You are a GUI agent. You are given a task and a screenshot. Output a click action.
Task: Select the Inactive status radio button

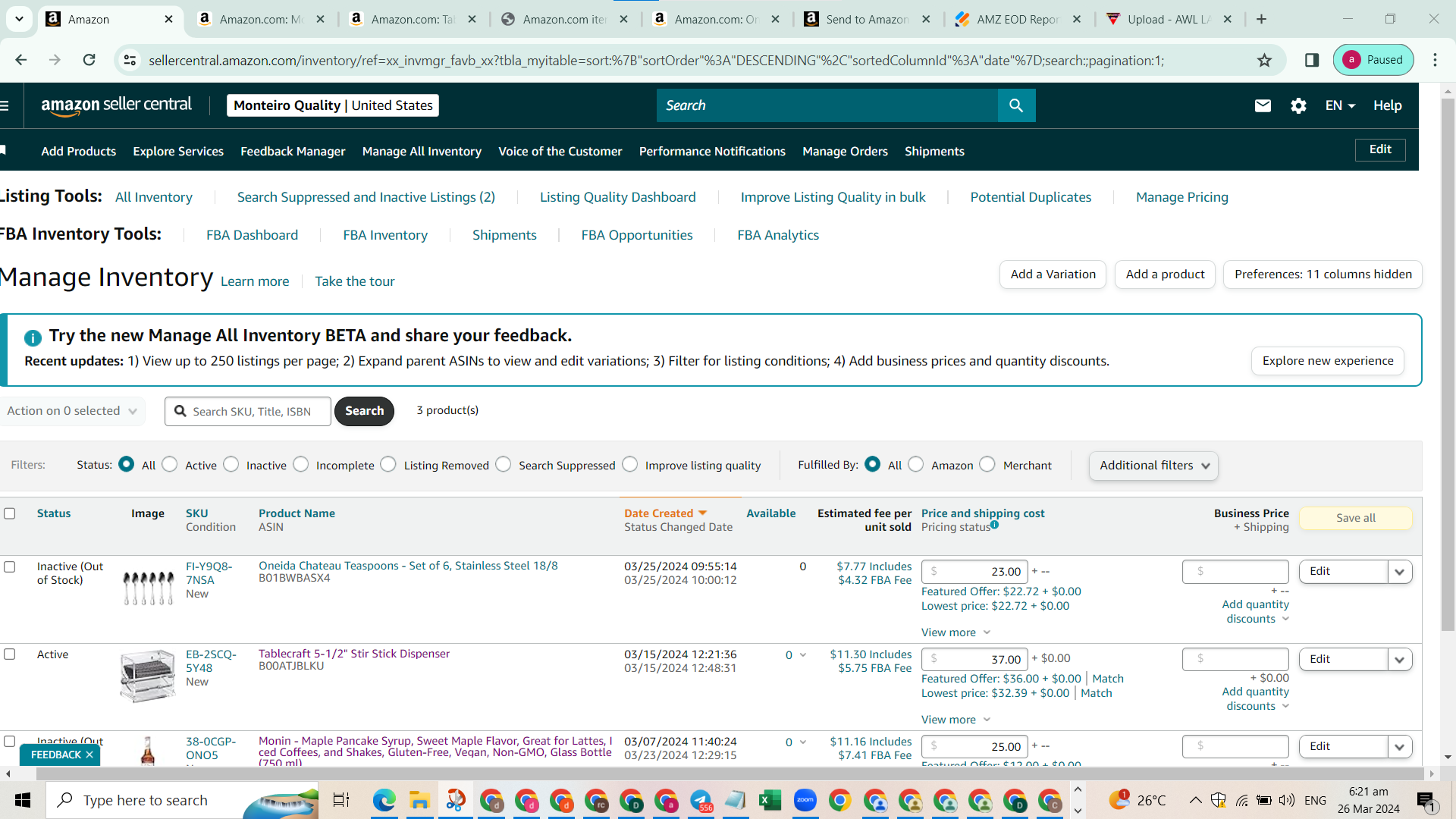(x=231, y=464)
